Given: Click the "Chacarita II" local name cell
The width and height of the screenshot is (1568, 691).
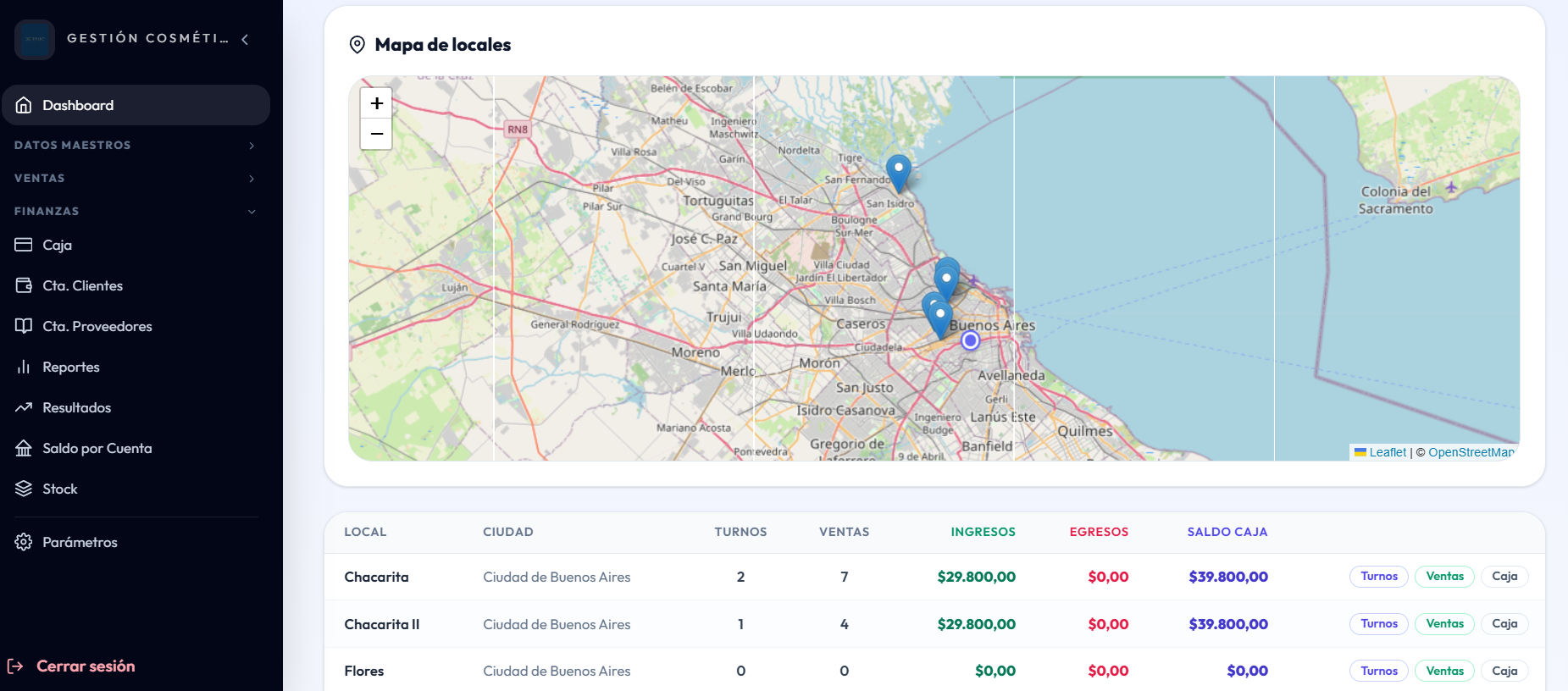Looking at the screenshot, I should coord(382,624).
